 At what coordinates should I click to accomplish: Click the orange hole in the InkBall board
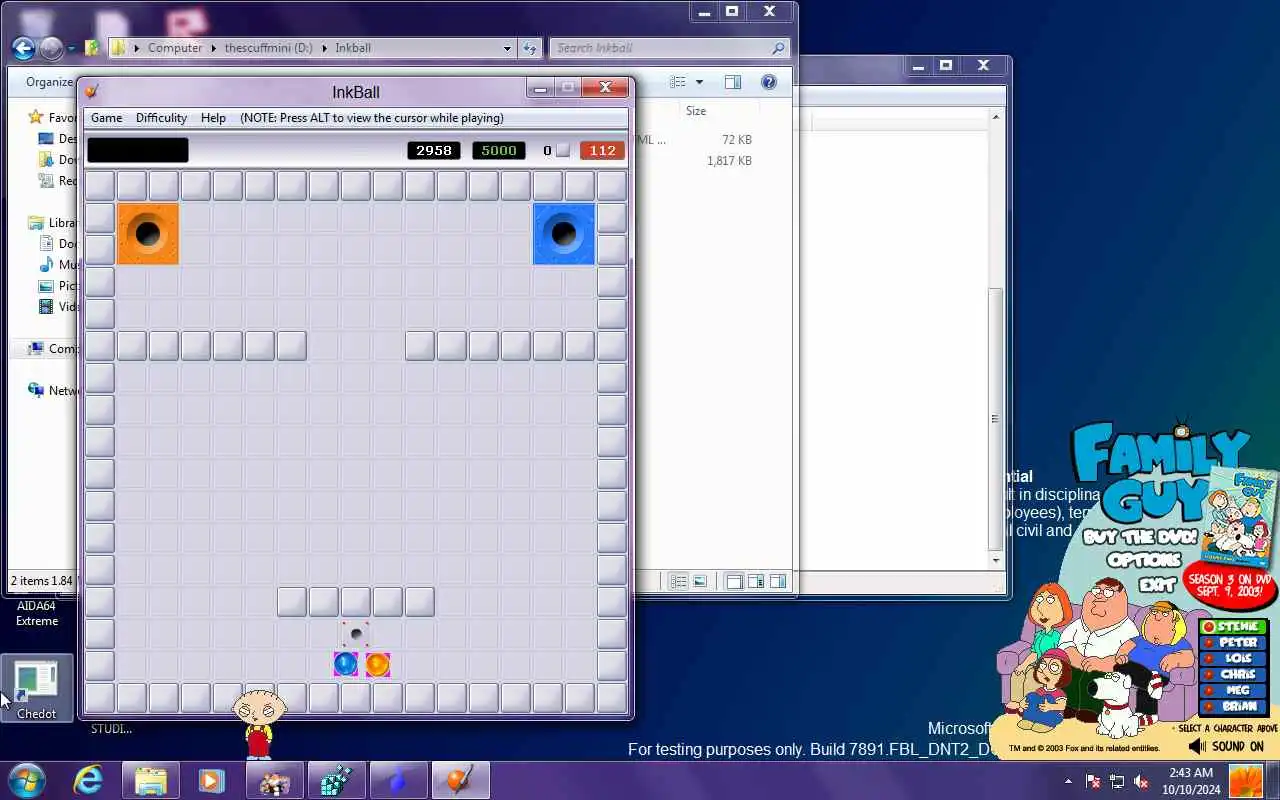pos(148,234)
